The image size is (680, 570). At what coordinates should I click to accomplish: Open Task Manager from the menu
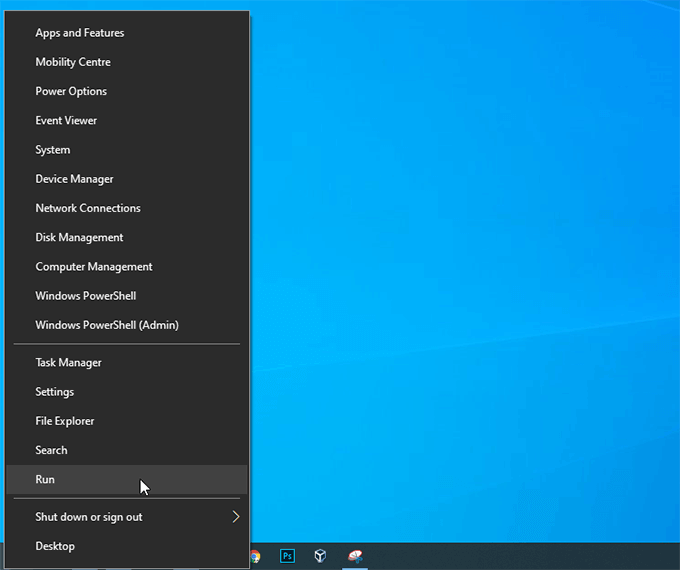click(68, 363)
